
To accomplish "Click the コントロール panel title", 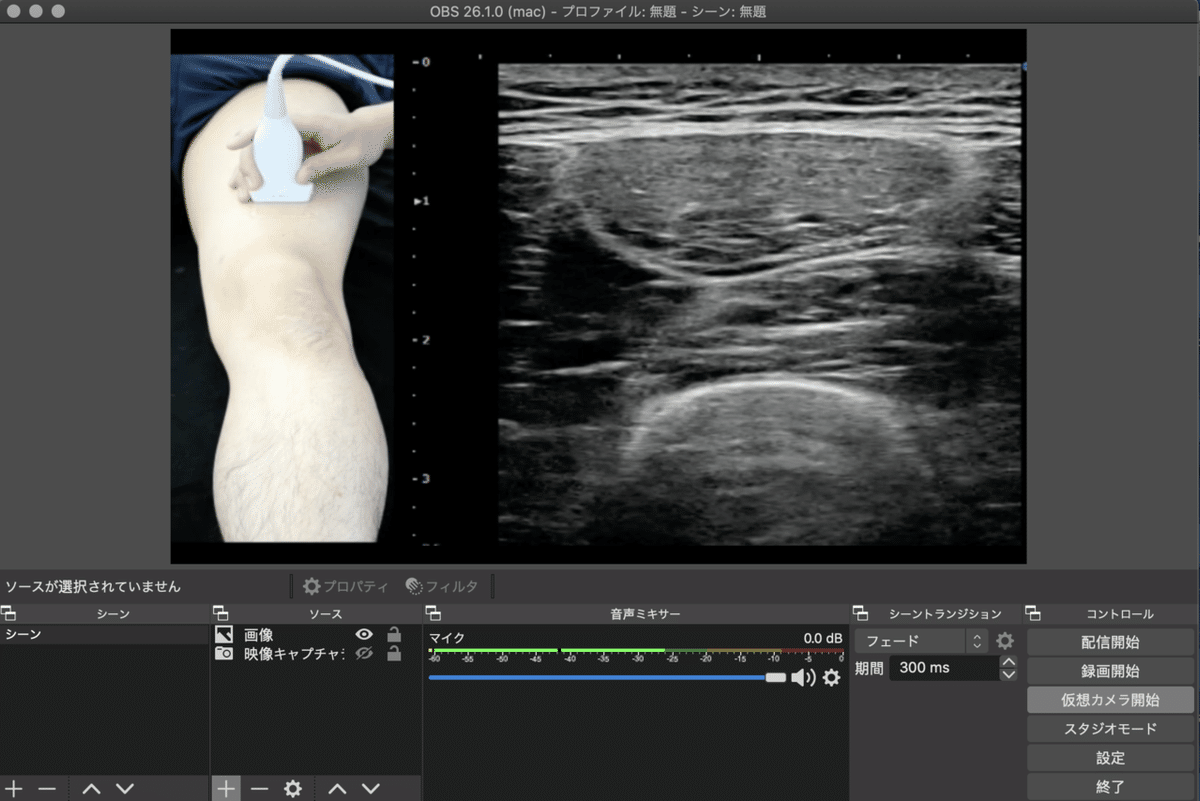I will pos(1120,614).
